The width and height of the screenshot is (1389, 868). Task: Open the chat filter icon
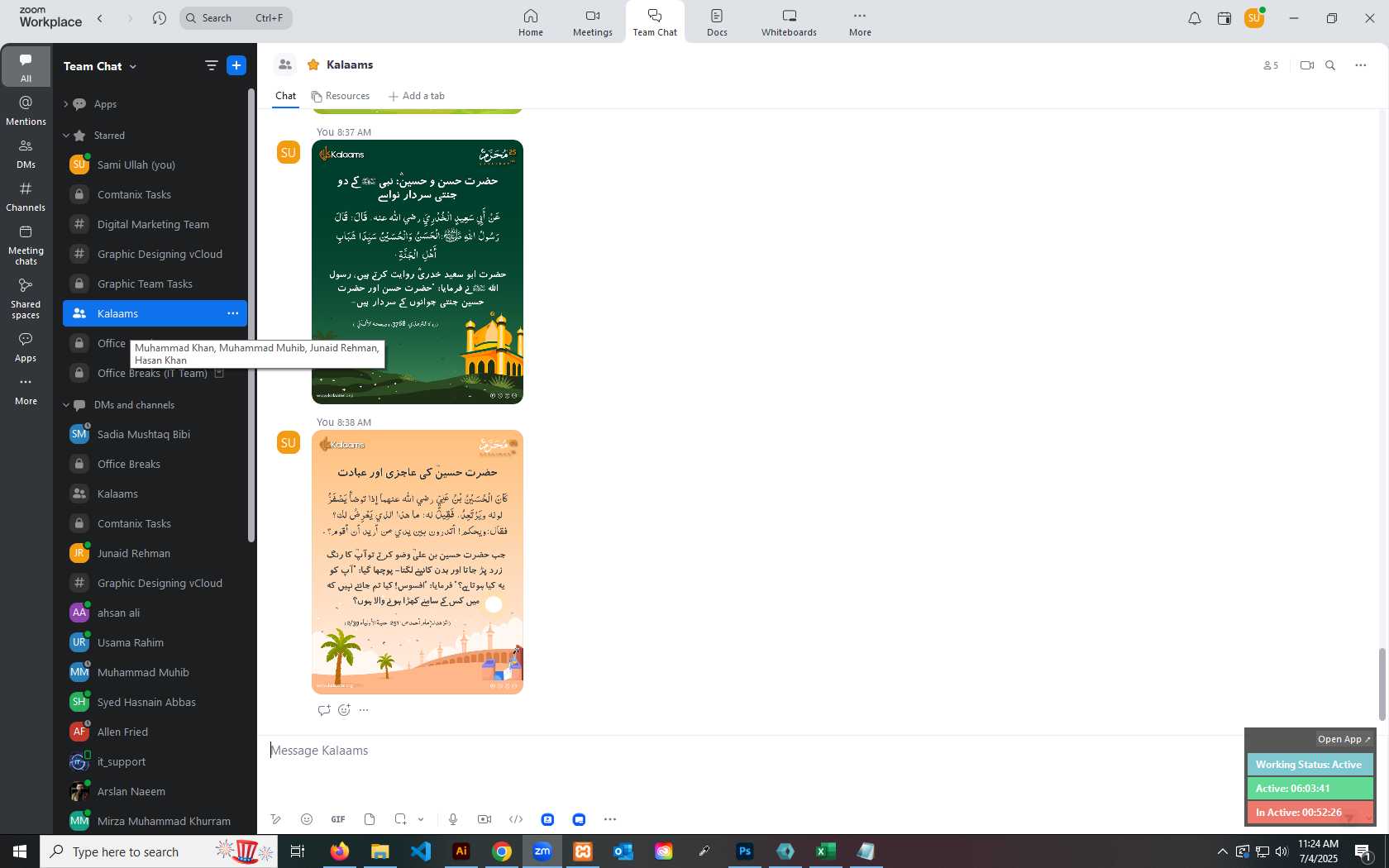tap(212, 65)
